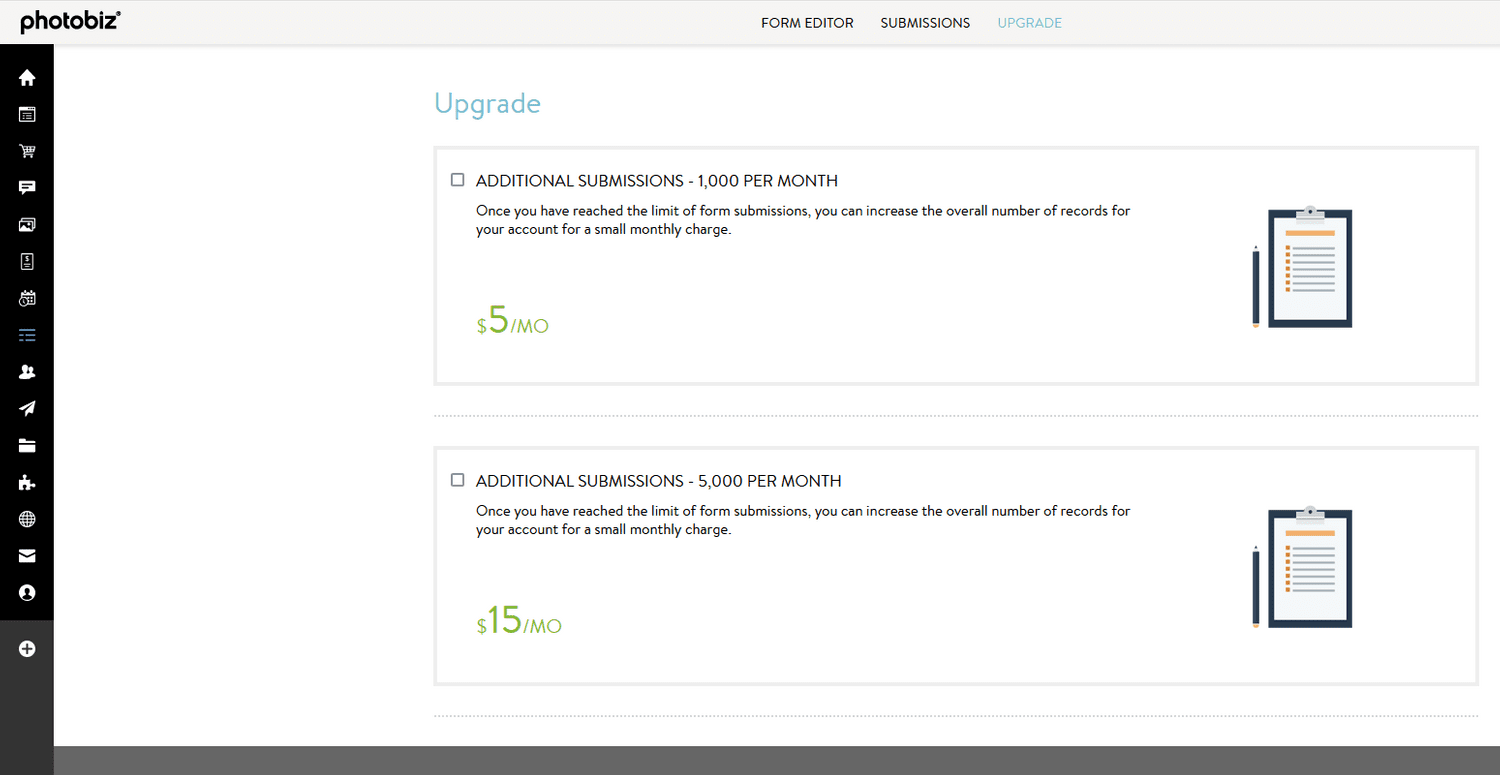
Task: Switch to the FORM EDITOR tab
Action: [x=807, y=22]
